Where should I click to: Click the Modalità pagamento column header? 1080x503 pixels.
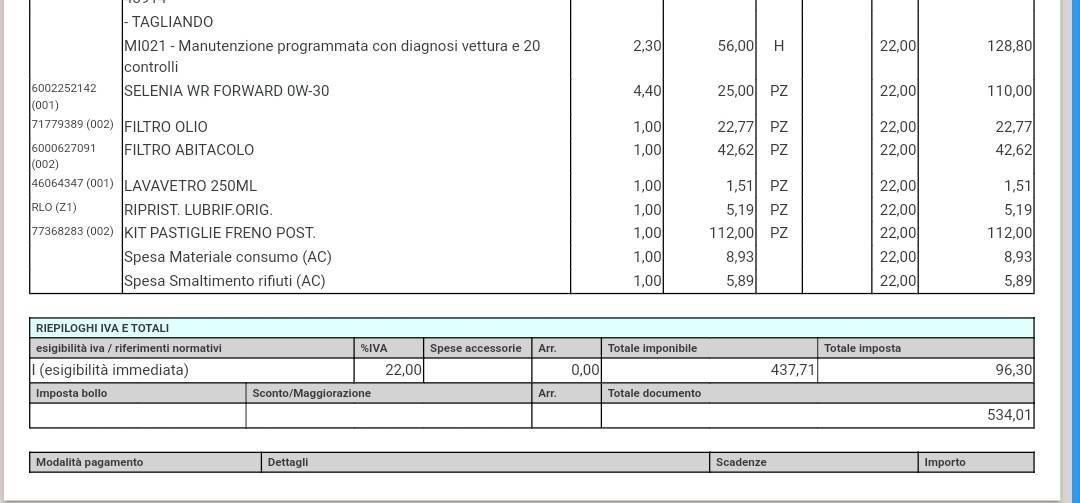(89, 462)
